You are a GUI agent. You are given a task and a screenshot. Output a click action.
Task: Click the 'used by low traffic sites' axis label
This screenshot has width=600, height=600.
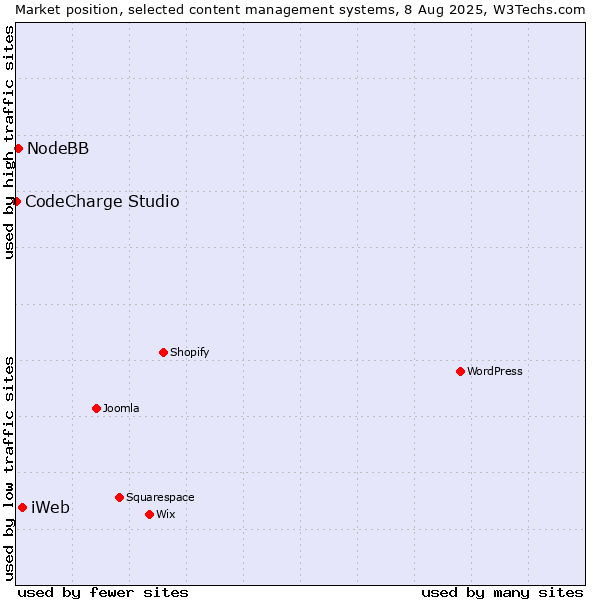[x=9, y=469]
